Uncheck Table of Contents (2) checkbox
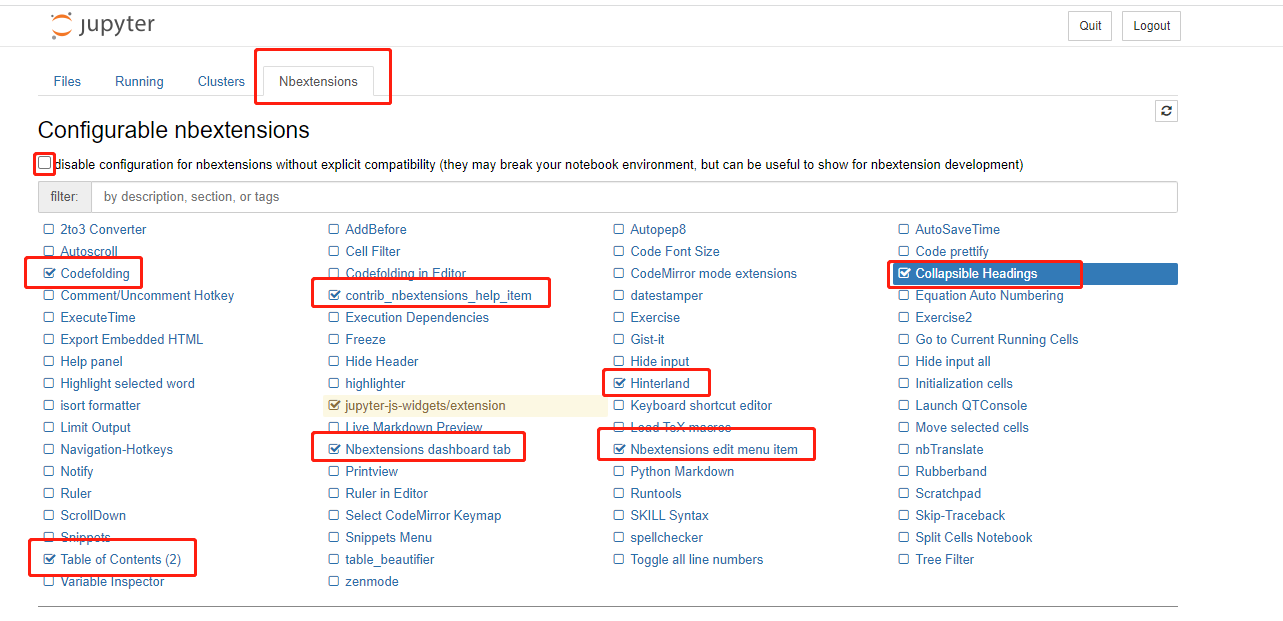This screenshot has height=621, width=1283. tap(49, 559)
